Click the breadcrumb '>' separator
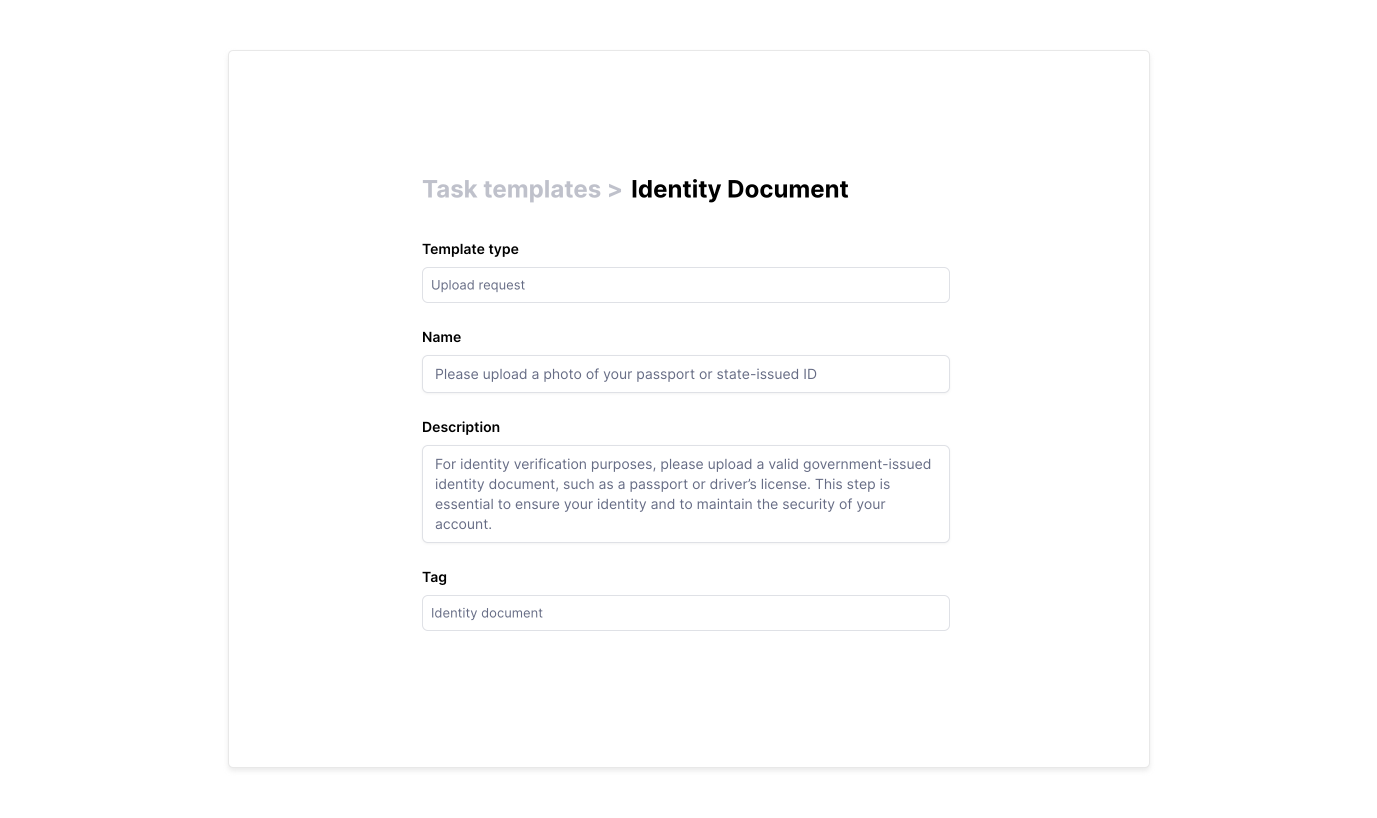 [614, 190]
